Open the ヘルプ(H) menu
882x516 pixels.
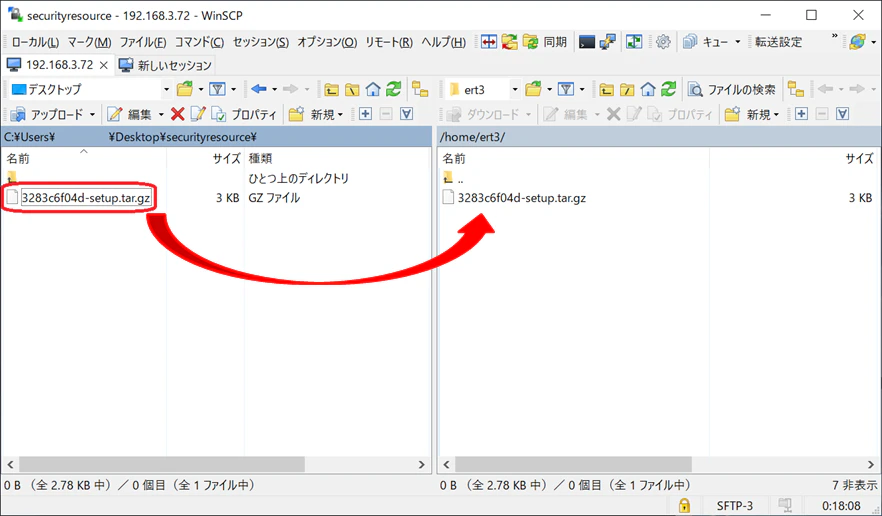443,42
